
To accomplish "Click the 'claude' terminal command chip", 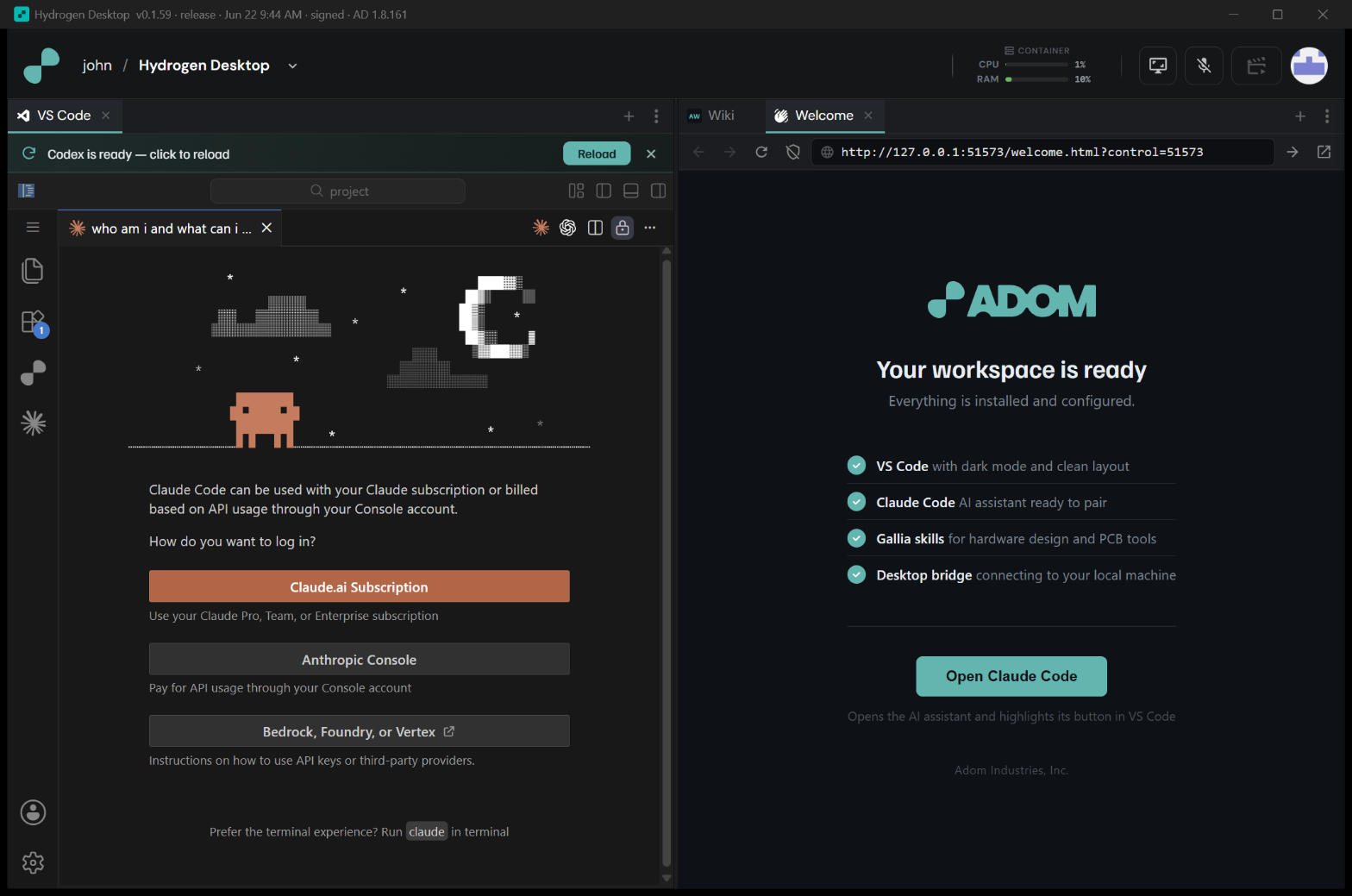I will pyautogui.click(x=427, y=831).
